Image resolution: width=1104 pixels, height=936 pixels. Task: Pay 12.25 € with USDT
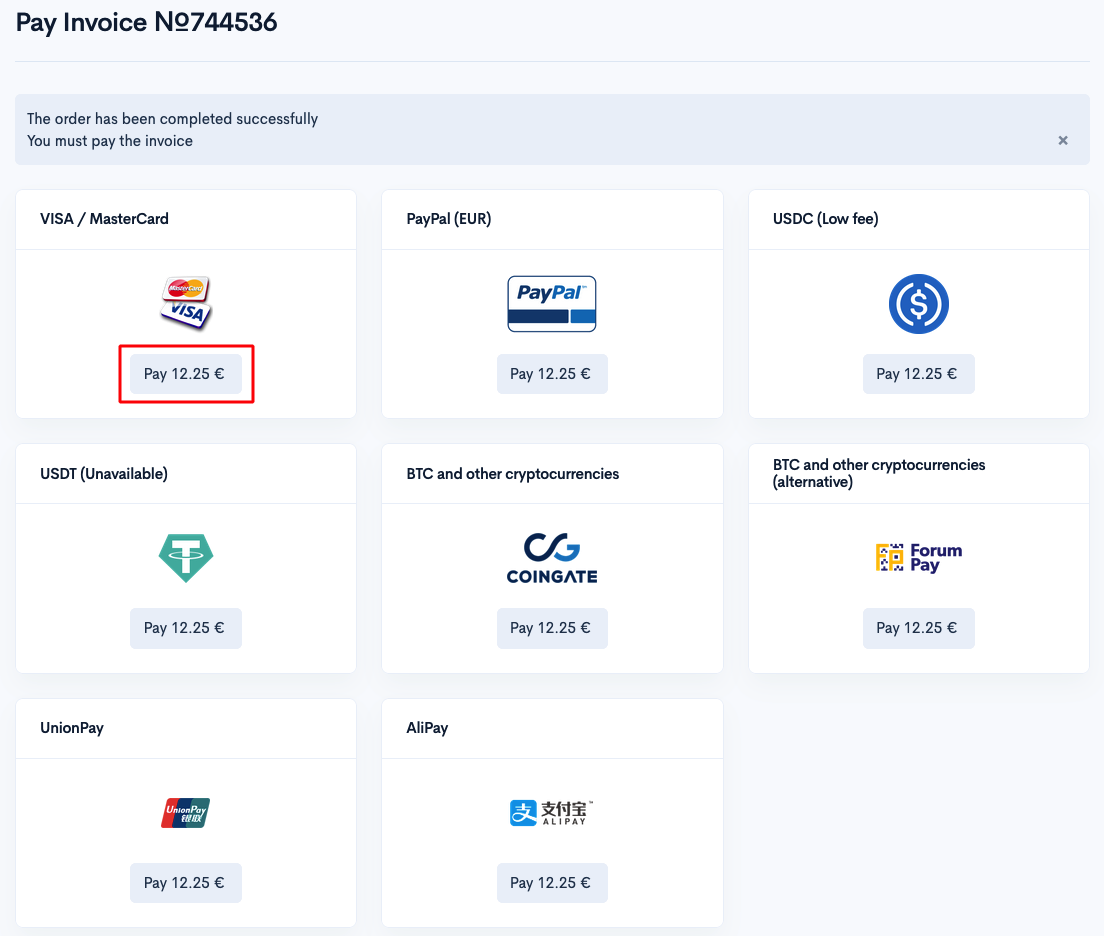pos(186,628)
